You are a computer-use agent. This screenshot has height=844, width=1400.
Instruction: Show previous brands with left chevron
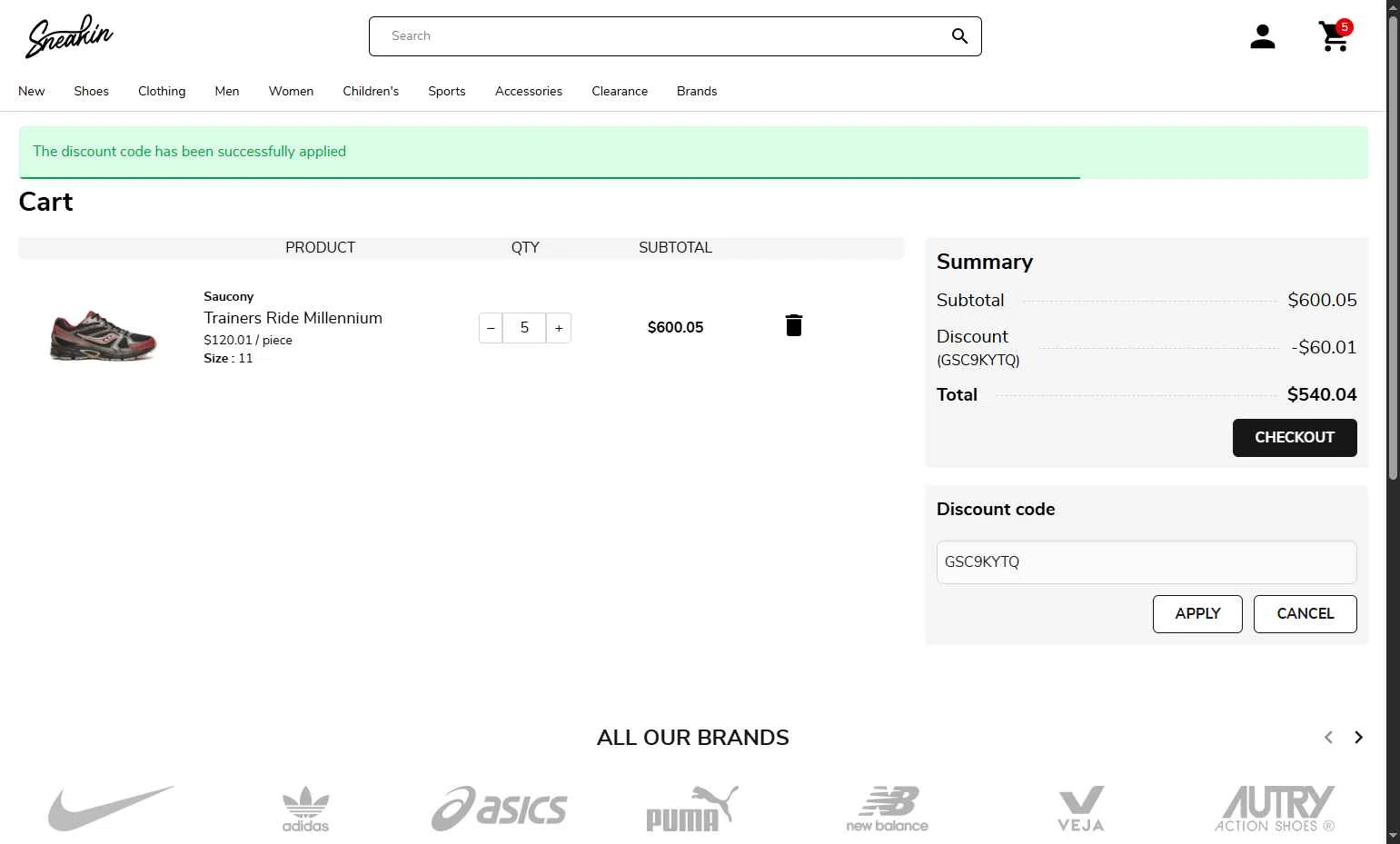tap(1328, 738)
